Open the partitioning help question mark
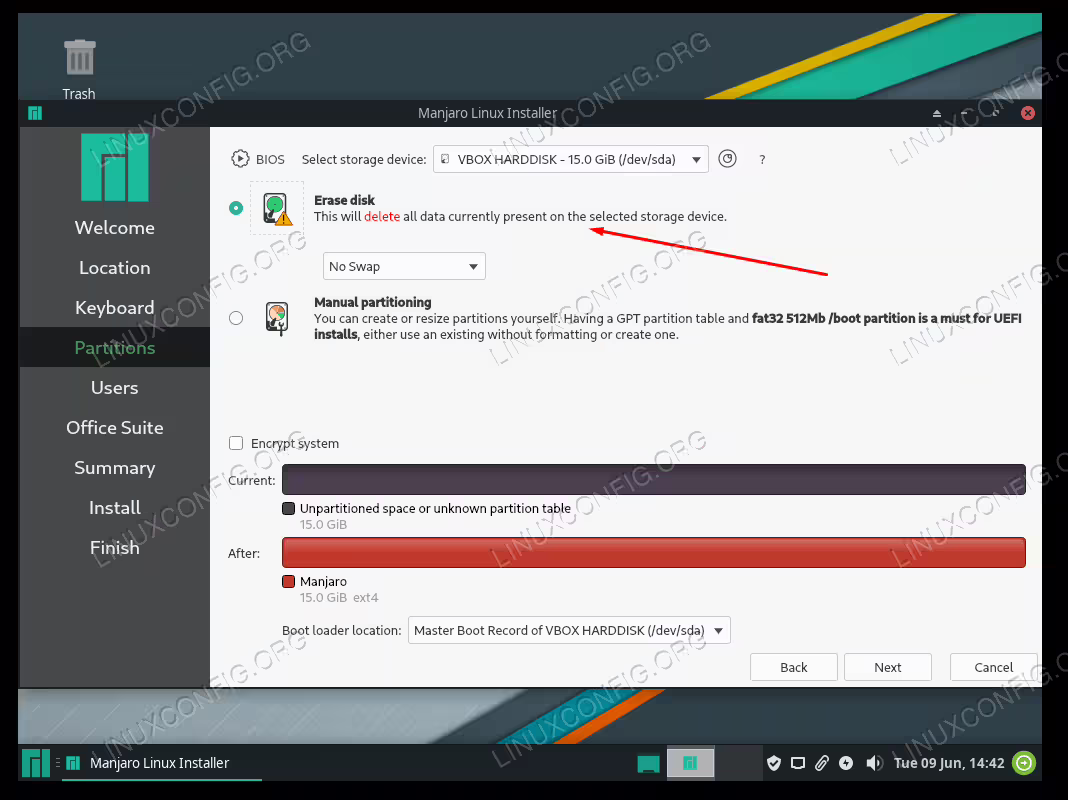 pos(762,159)
